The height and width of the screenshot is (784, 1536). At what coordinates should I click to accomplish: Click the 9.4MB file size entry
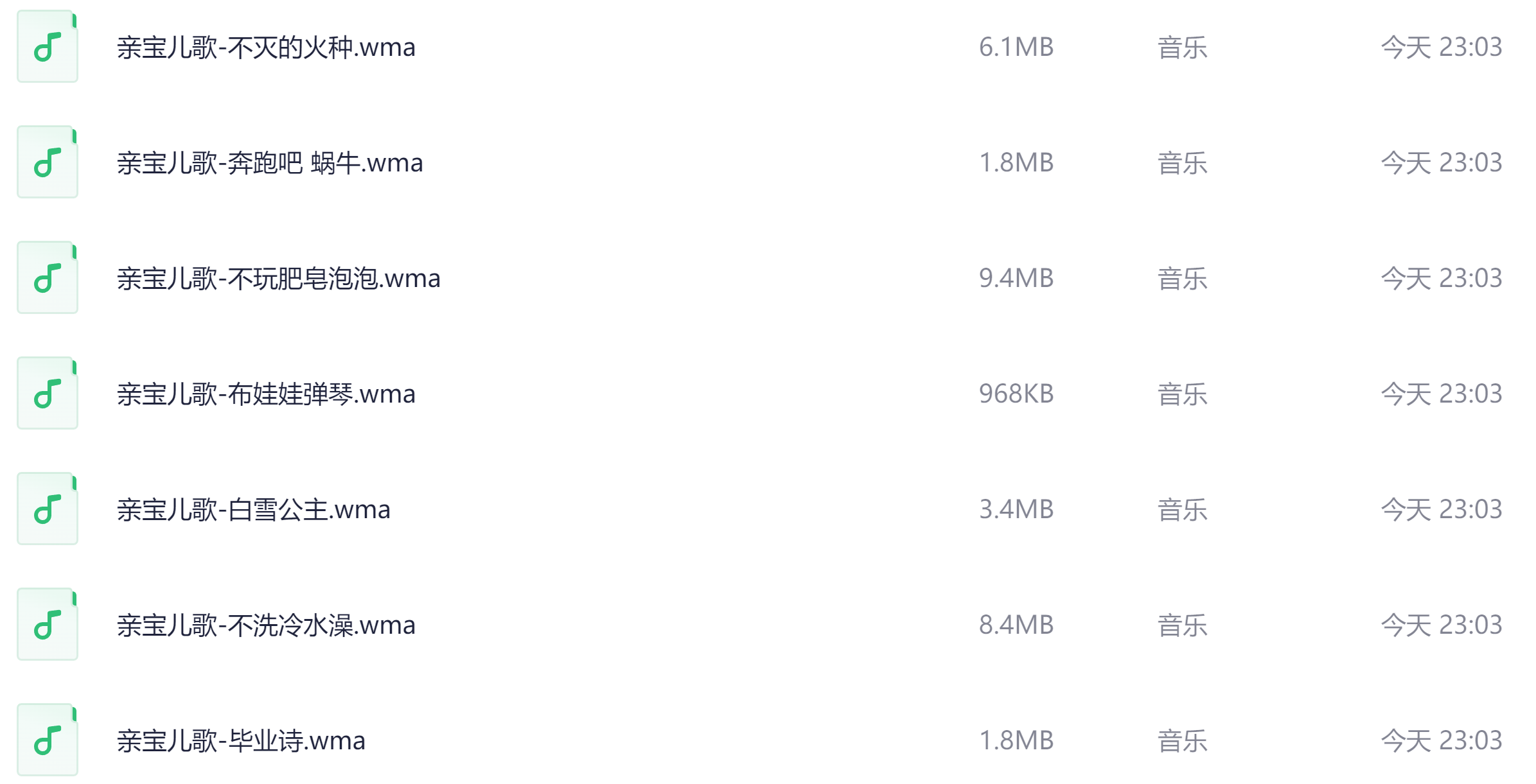pyautogui.click(x=1016, y=279)
